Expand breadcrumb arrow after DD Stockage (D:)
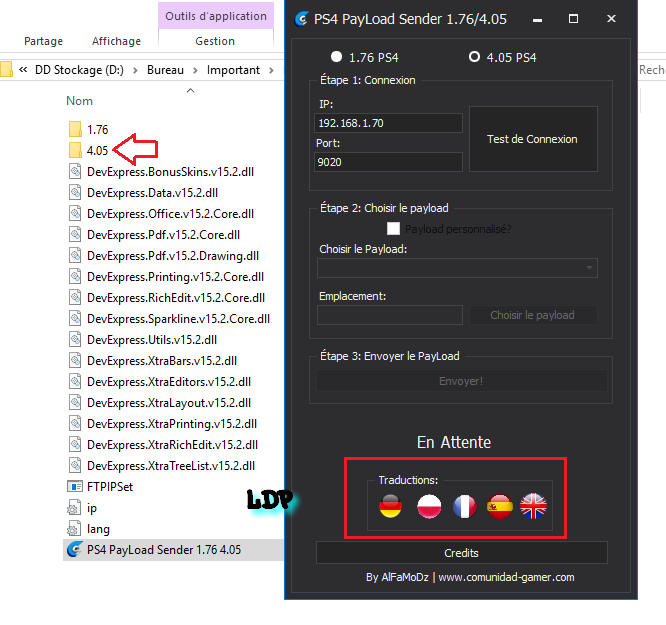 135,70
